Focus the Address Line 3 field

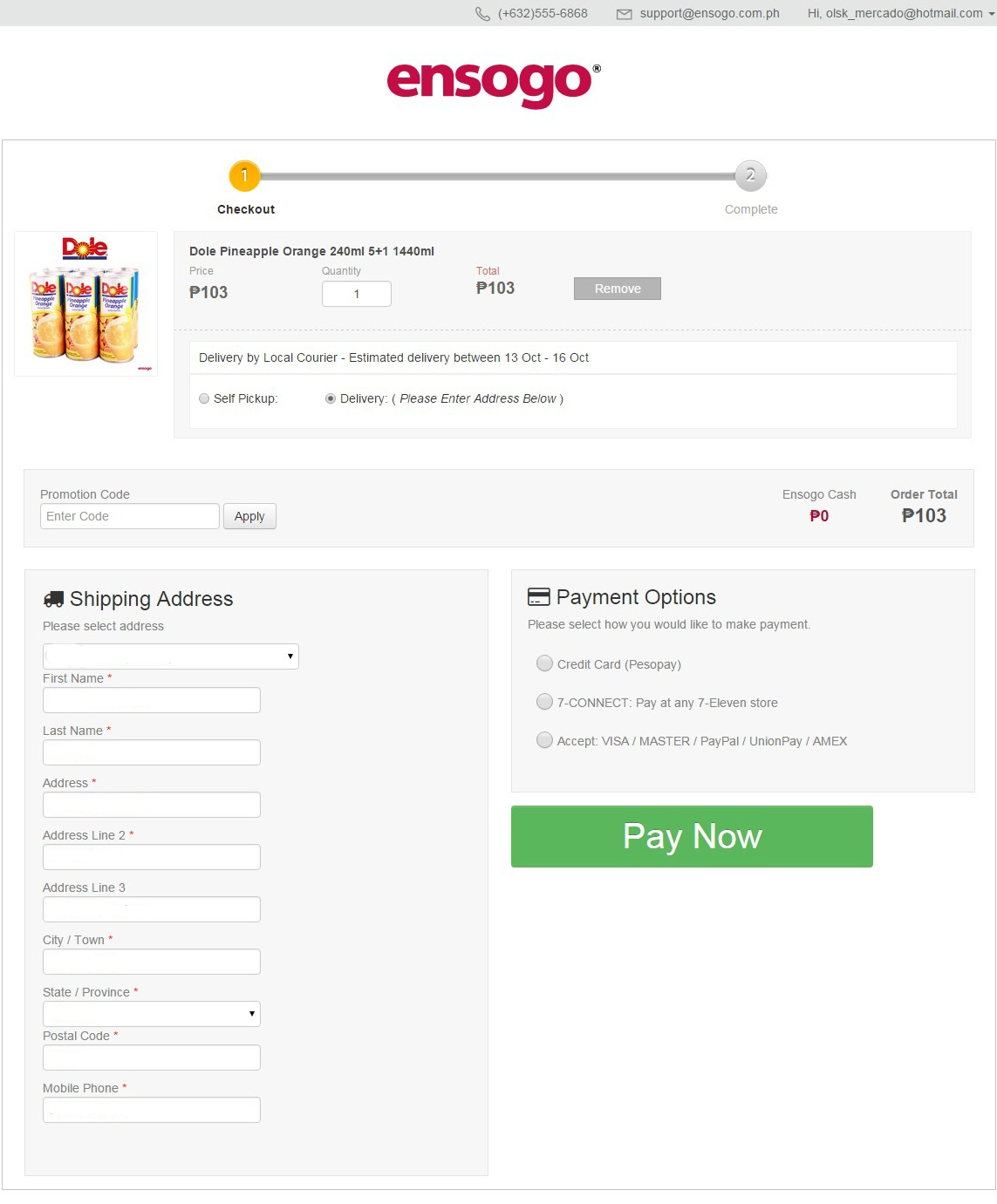click(152, 909)
